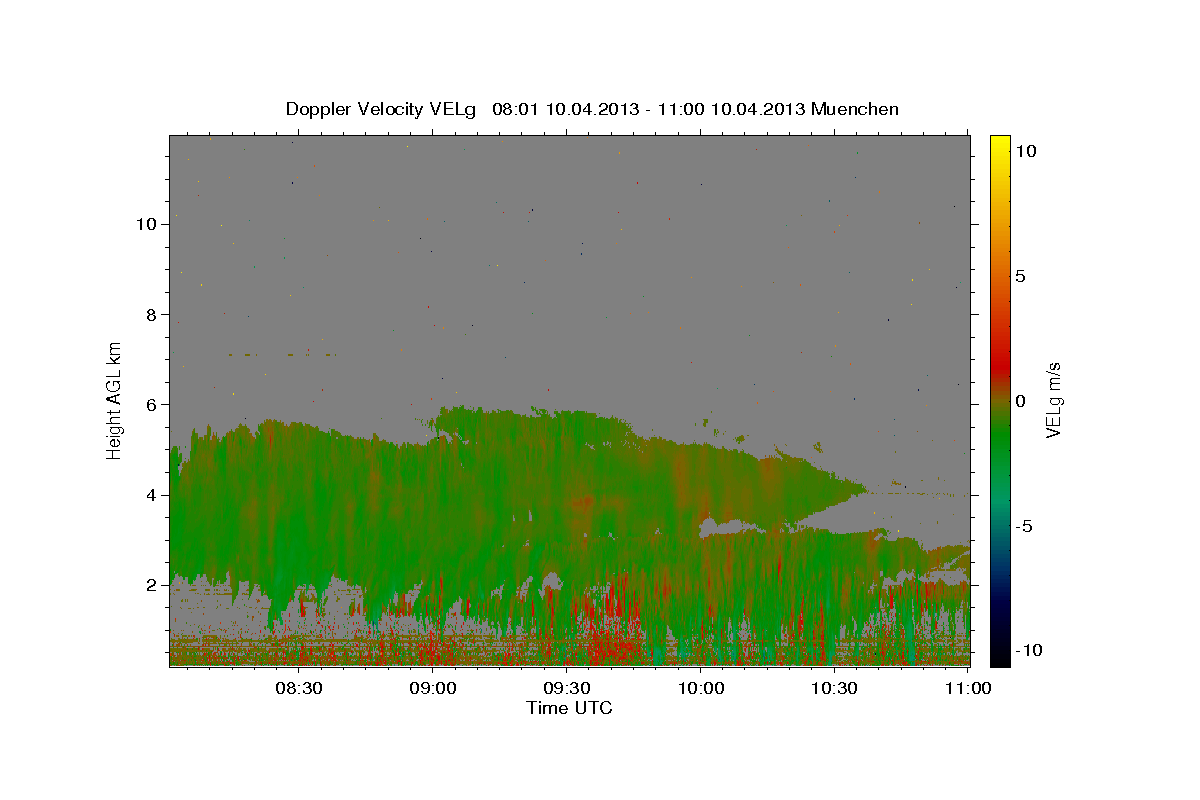
Task: Click the 09:00 time tick label
Action: (434, 688)
